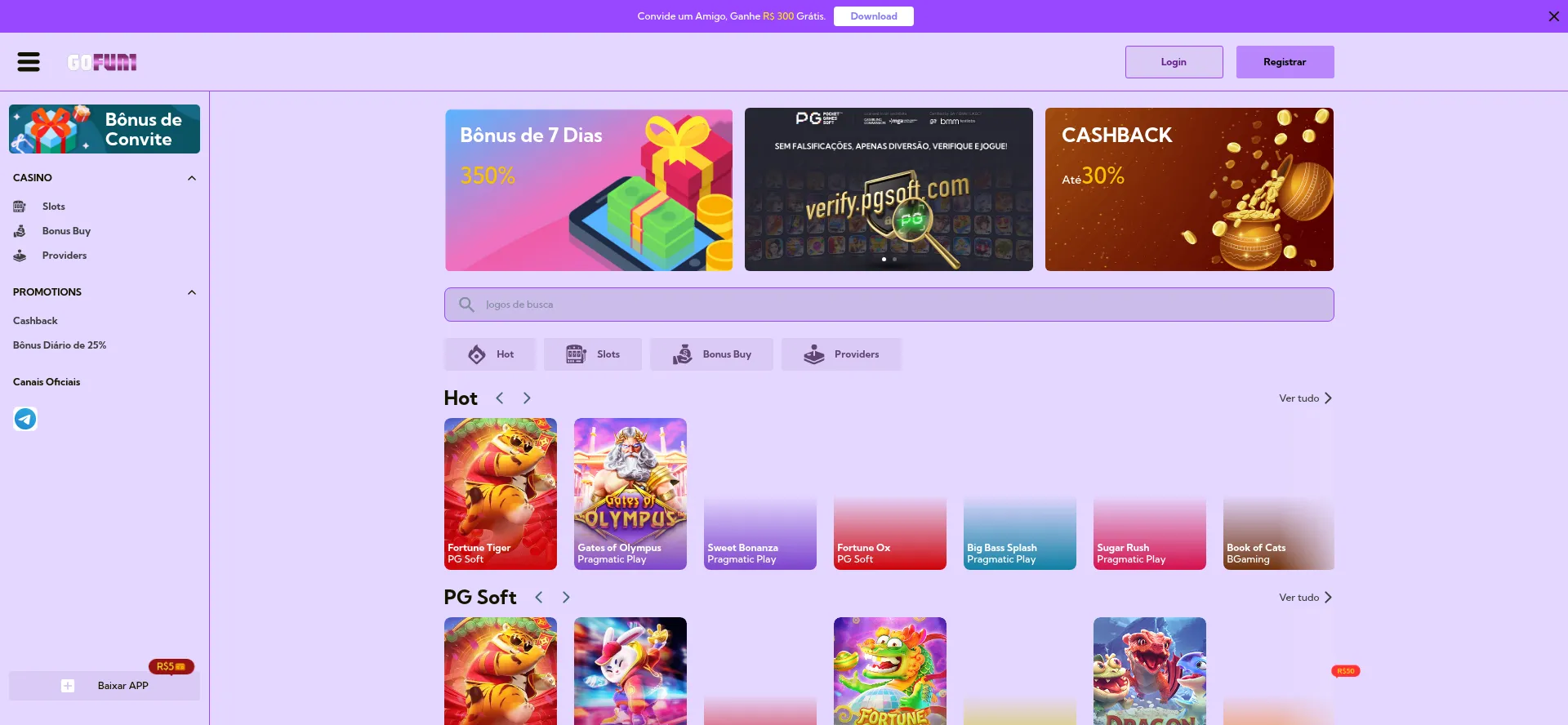The width and height of the screenshot is (1568, 725).
Task: Open the hamburger menu icon
Action: [x=29, y=62]
